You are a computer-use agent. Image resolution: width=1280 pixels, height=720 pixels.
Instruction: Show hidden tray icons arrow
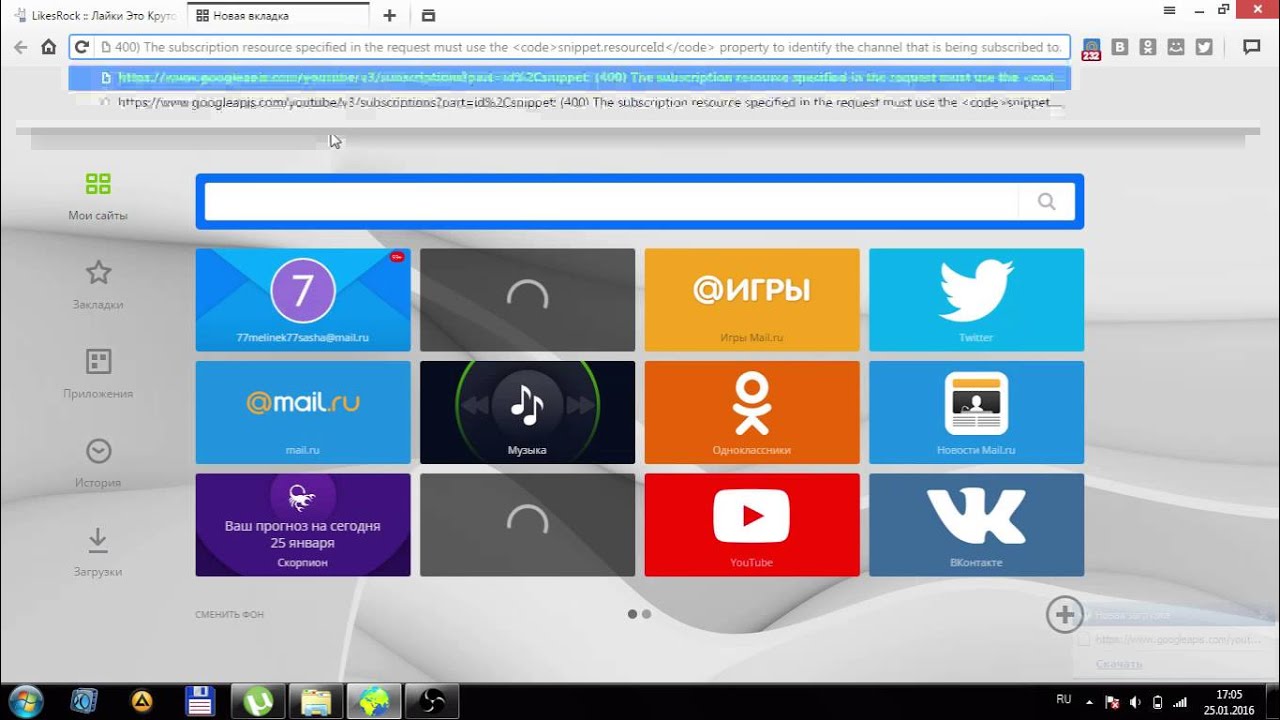1090,702
